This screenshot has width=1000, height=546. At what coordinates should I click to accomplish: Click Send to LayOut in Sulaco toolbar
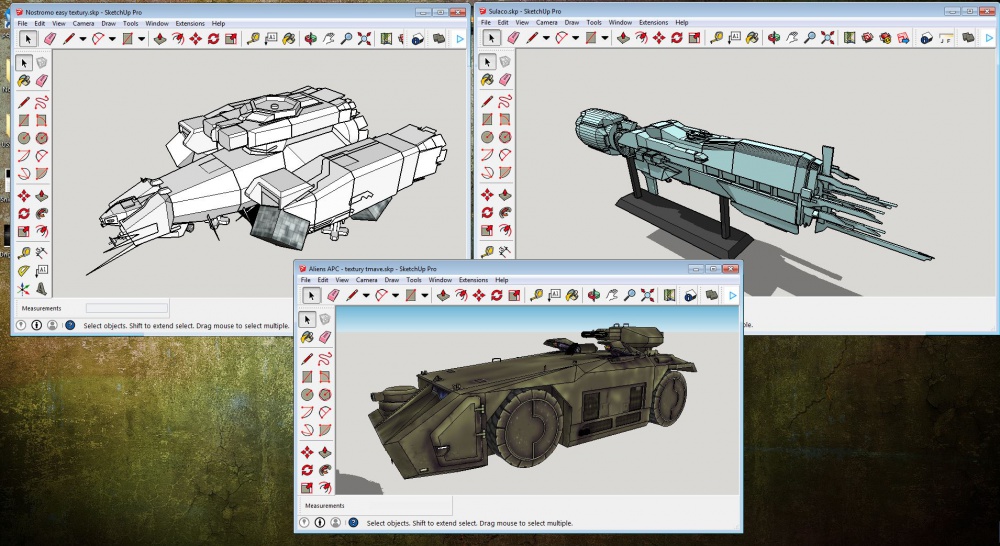[903, 38]
